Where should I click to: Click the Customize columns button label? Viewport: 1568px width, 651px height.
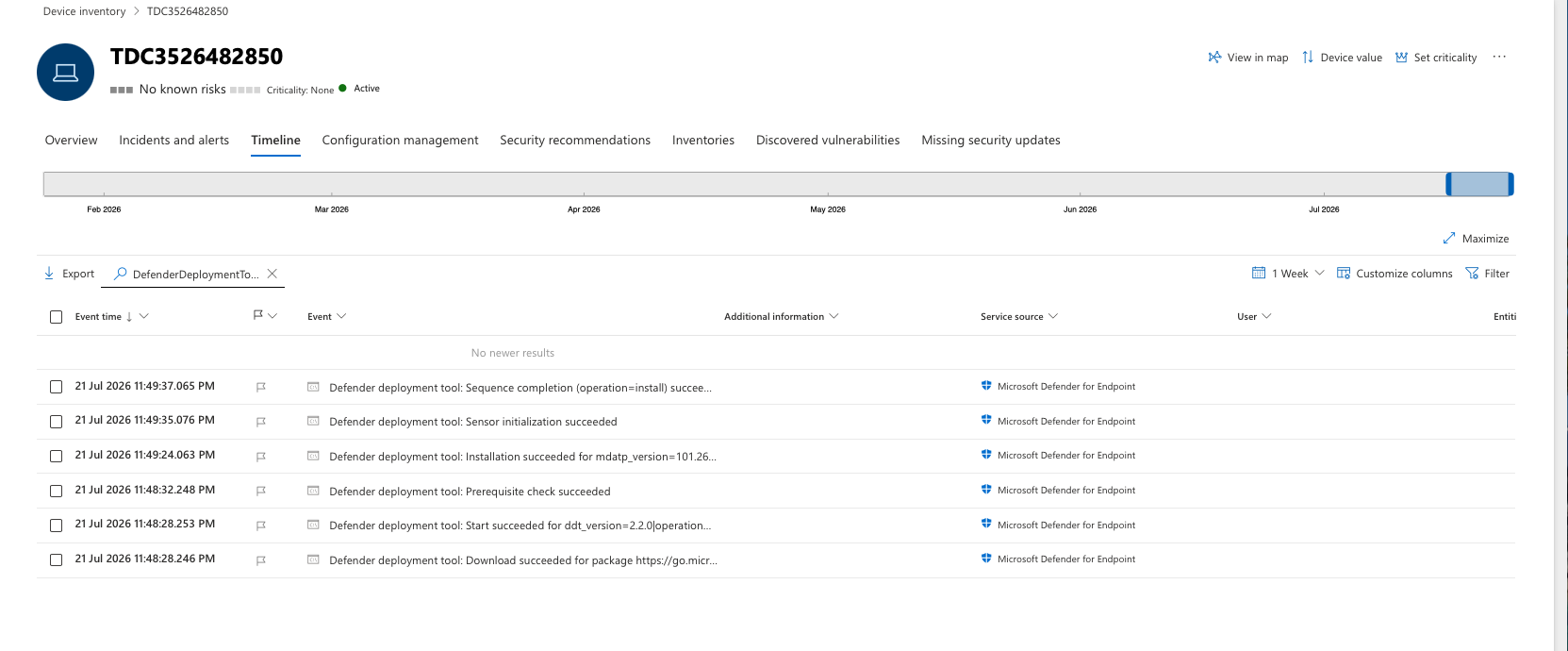click(1404, 274)
